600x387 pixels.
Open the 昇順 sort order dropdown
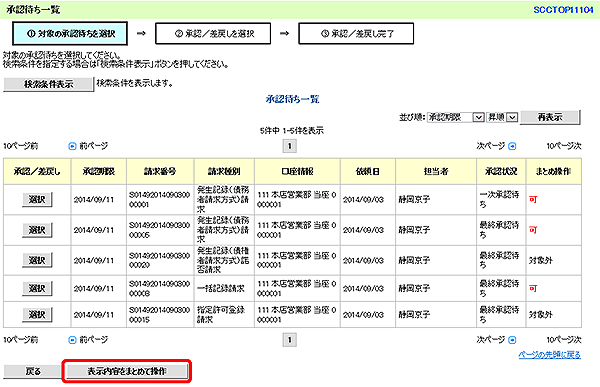(x=502, y=117)
